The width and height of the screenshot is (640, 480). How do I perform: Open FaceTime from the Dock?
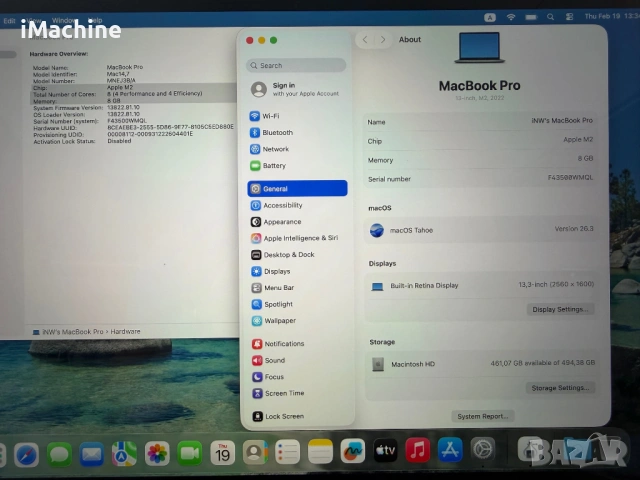190,453
